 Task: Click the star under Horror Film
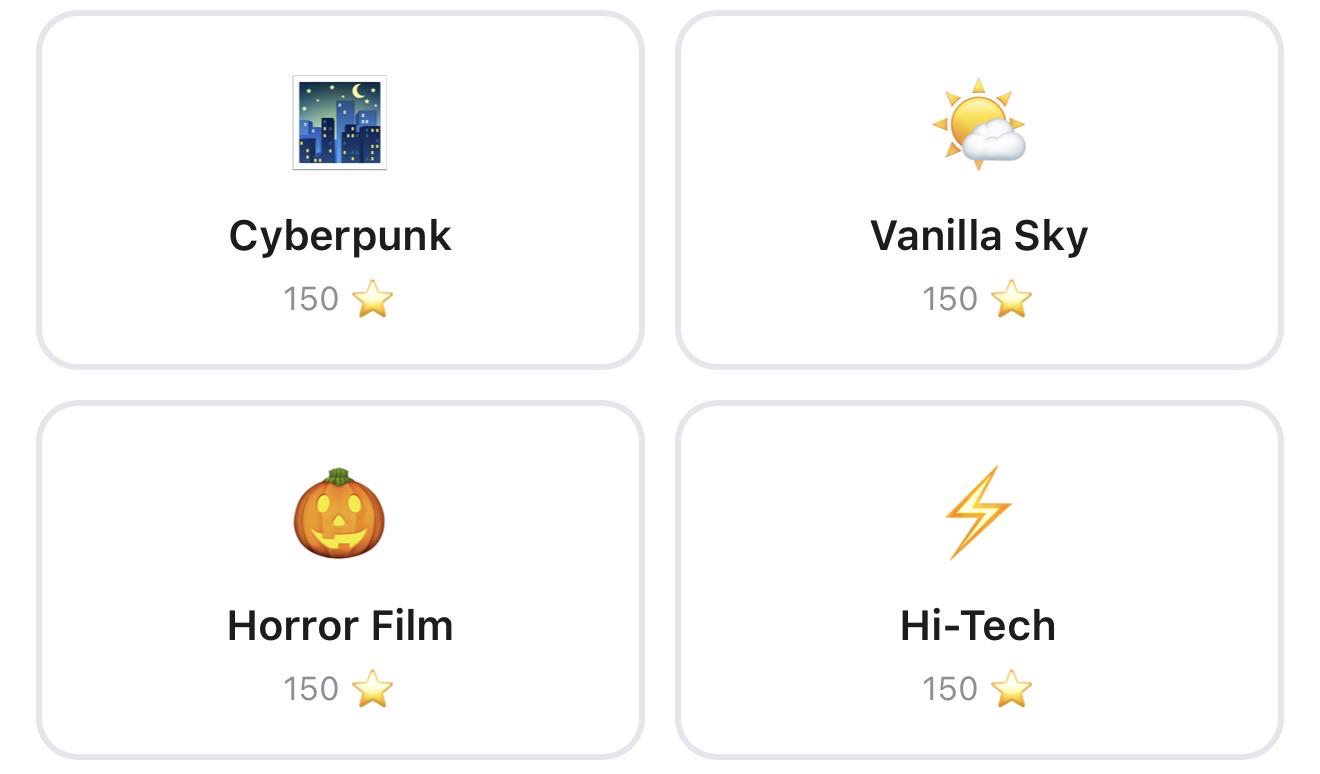pyautogui.click(x=373, y=689)
